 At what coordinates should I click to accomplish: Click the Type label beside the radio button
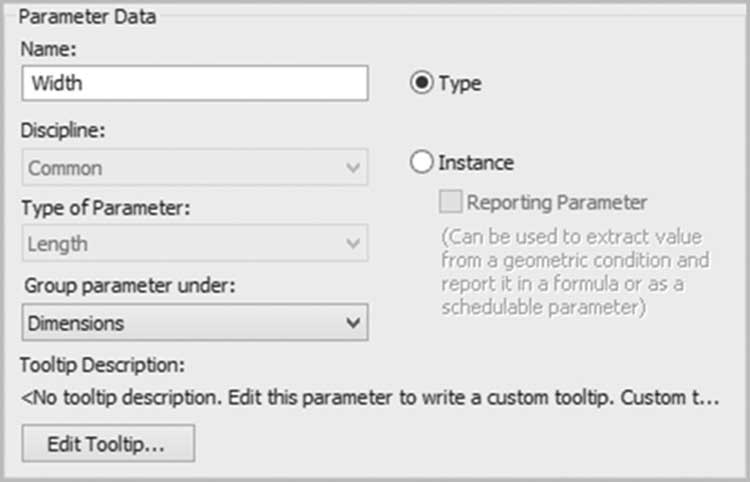coord(460,84)
